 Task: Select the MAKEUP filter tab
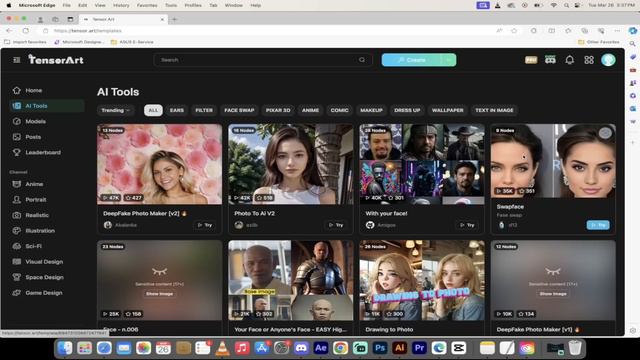pyautogui.click(x=371, y=110)
